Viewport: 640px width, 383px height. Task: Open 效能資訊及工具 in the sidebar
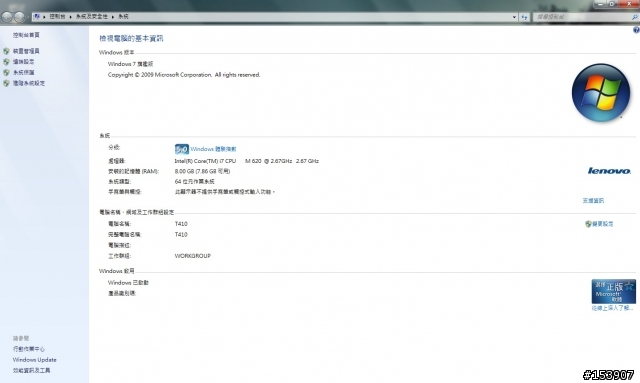[x=31, y=370]
